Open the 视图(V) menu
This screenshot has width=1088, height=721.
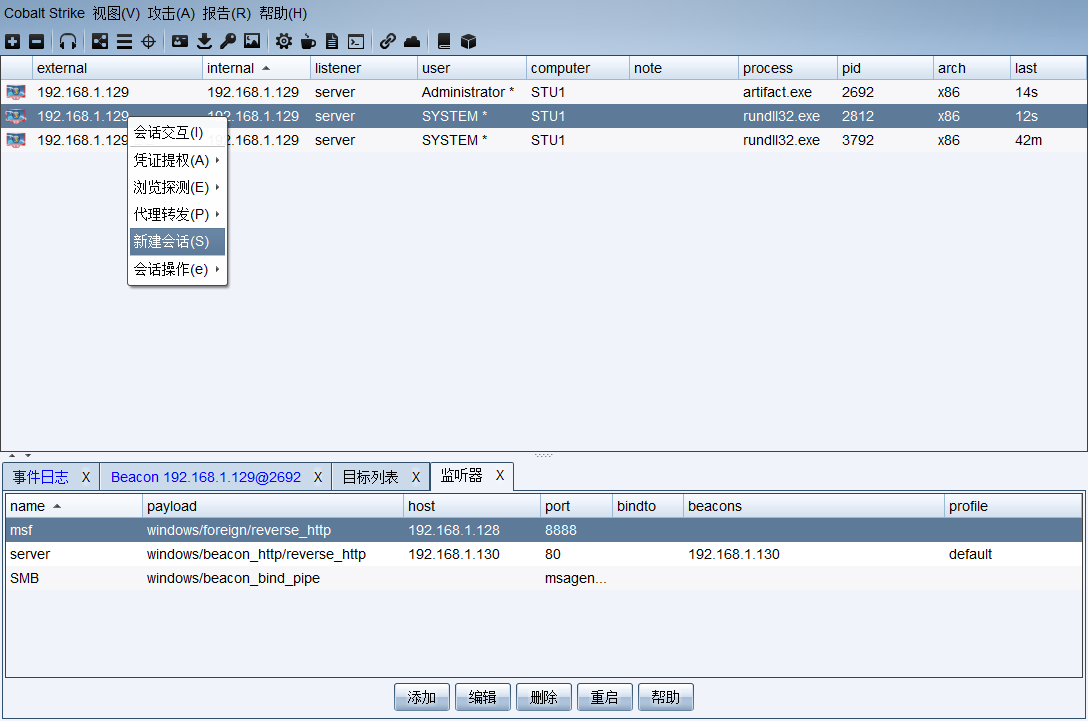pos(116,13)
